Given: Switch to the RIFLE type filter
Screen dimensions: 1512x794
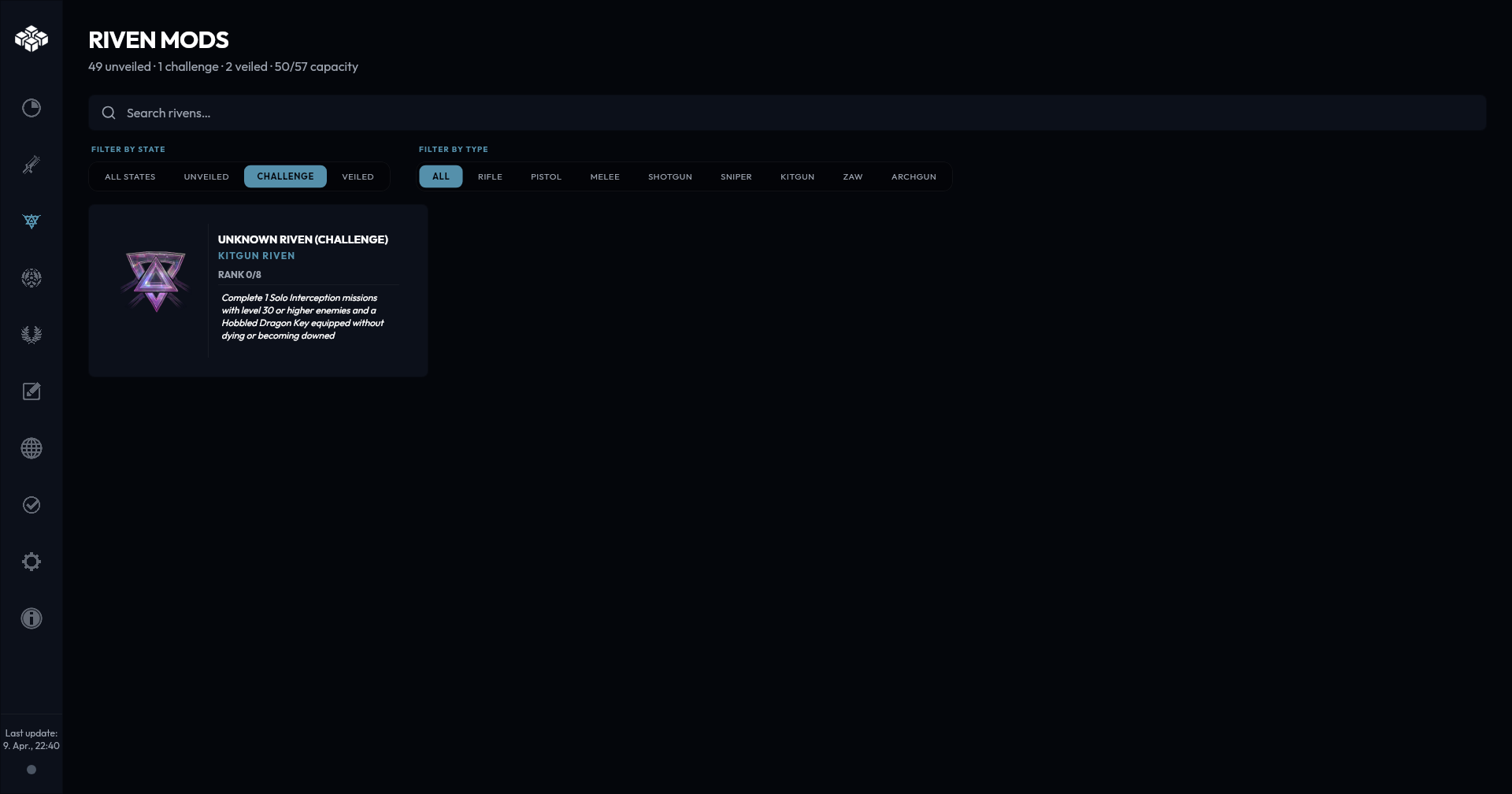Looking at the screenshot, I should [490, 176].
